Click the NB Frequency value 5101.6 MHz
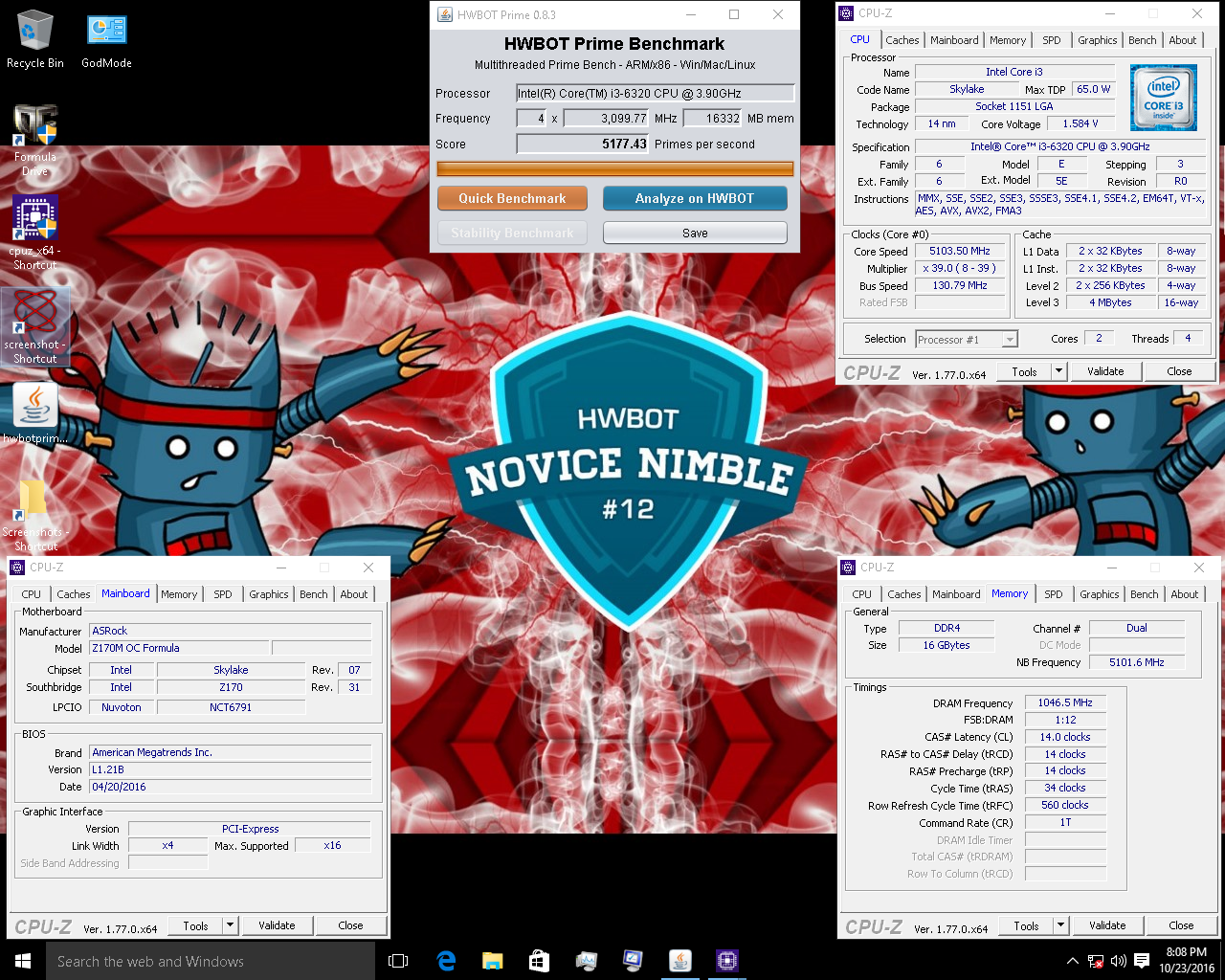Screen dimensions: 1225x980 (1137, 662)
